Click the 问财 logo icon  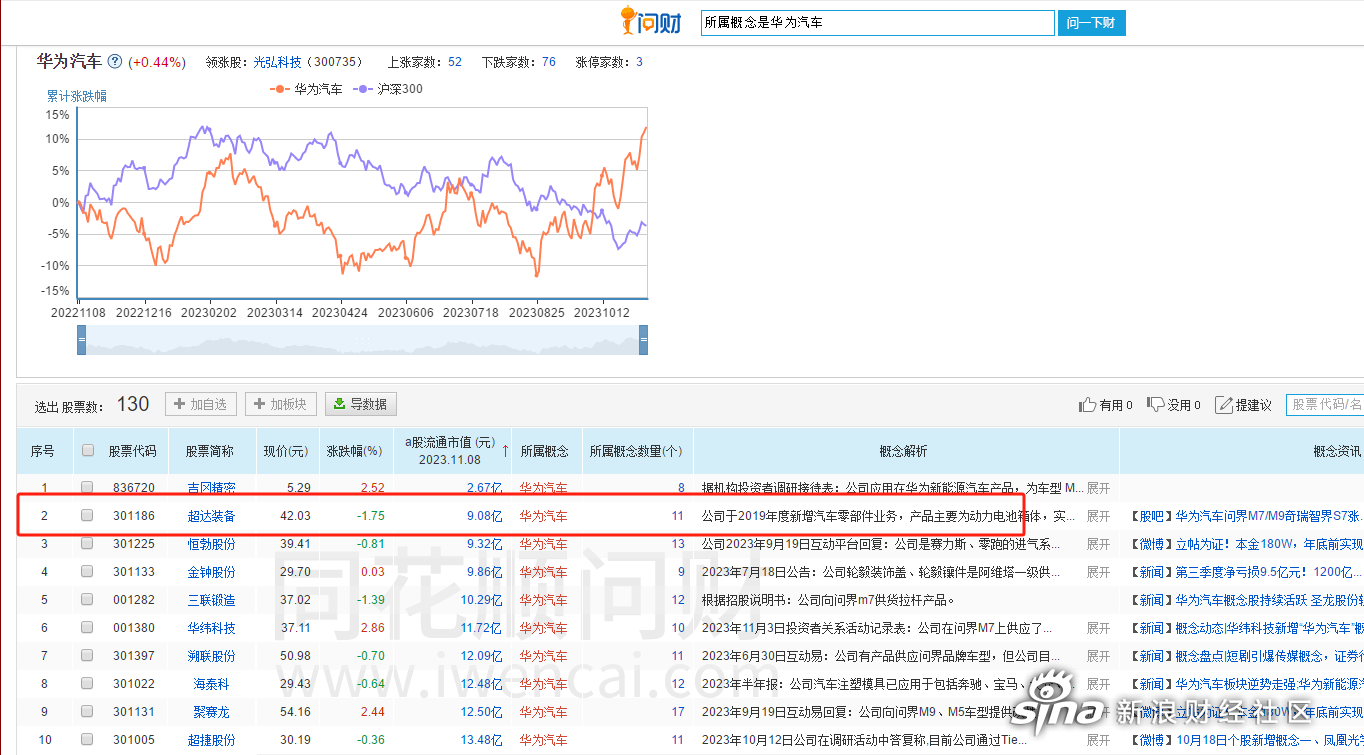point(650,20)
